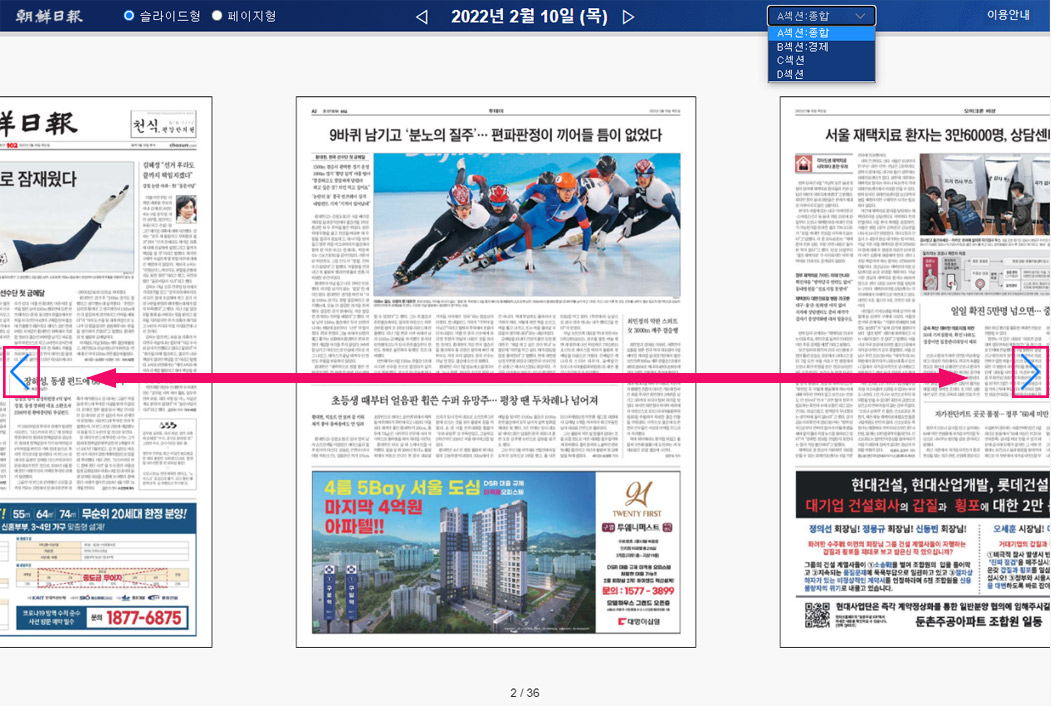Choose A섹션:종합 in the dropdown list

click(x=821, y=33)
